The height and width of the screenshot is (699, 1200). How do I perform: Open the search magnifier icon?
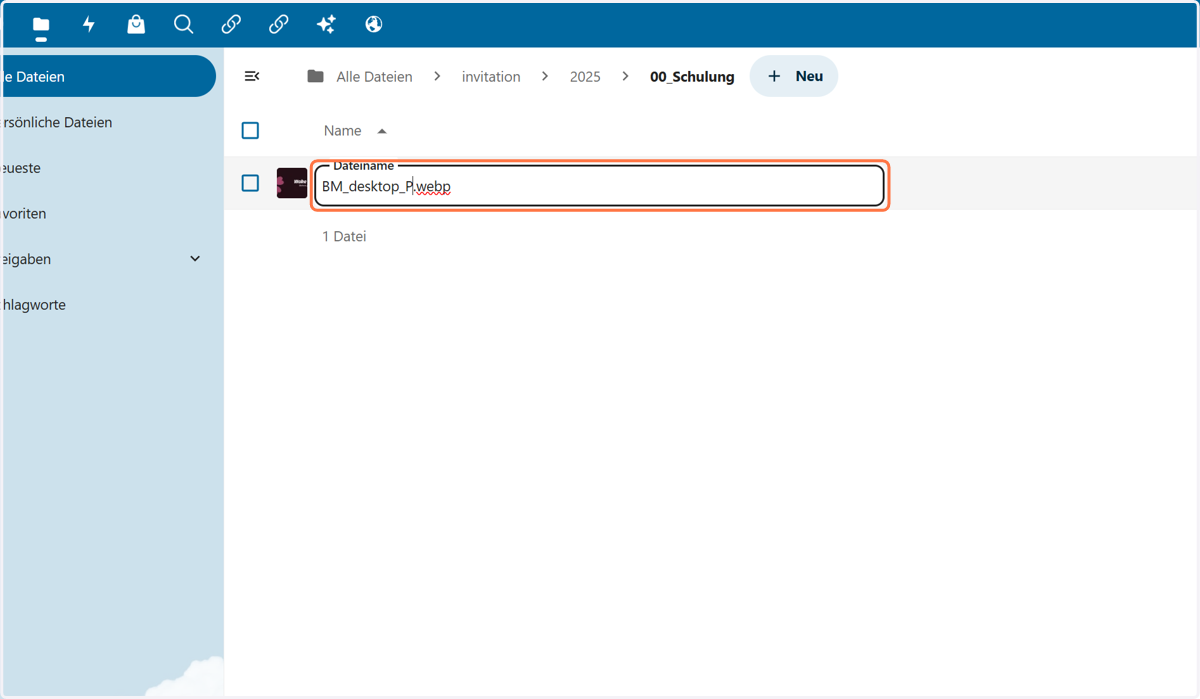point(183,24)
